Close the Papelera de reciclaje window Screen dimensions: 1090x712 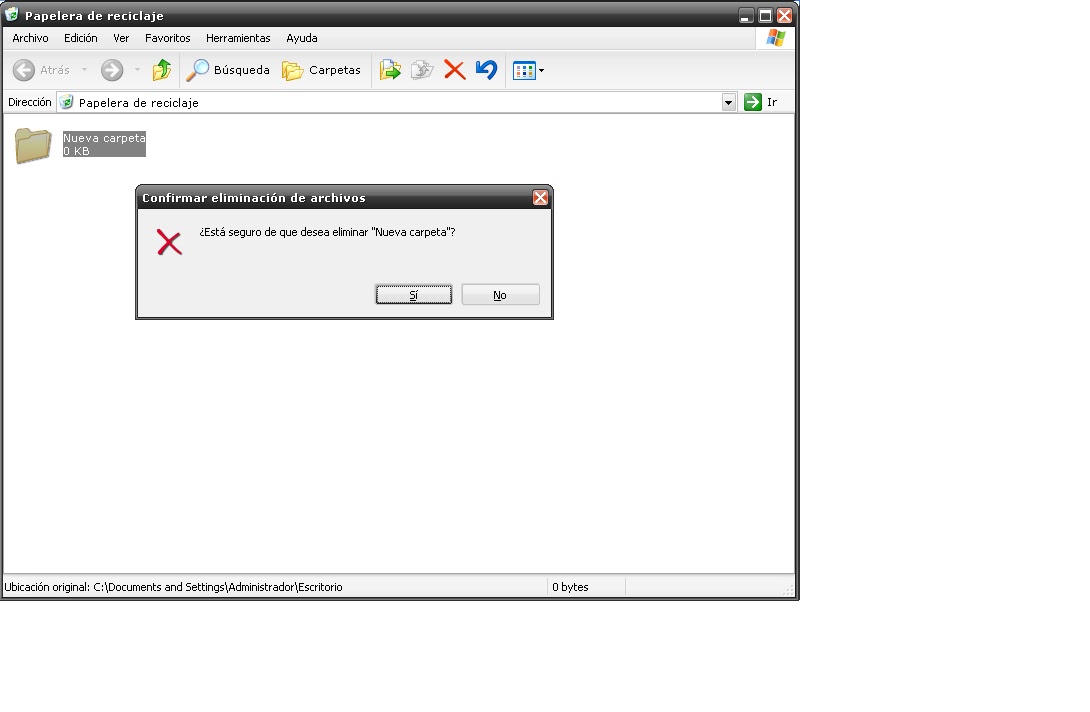pyautogui.click(x=785, y=15)
